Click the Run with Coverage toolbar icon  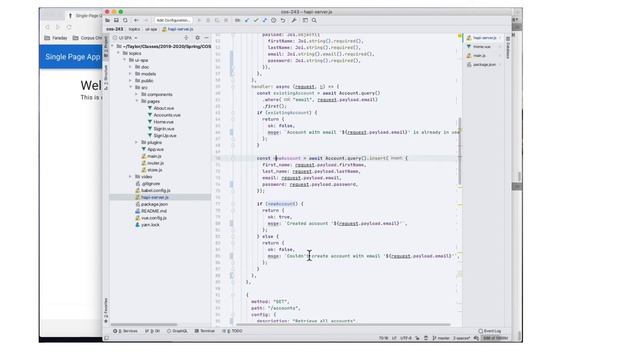pos(217,20)
